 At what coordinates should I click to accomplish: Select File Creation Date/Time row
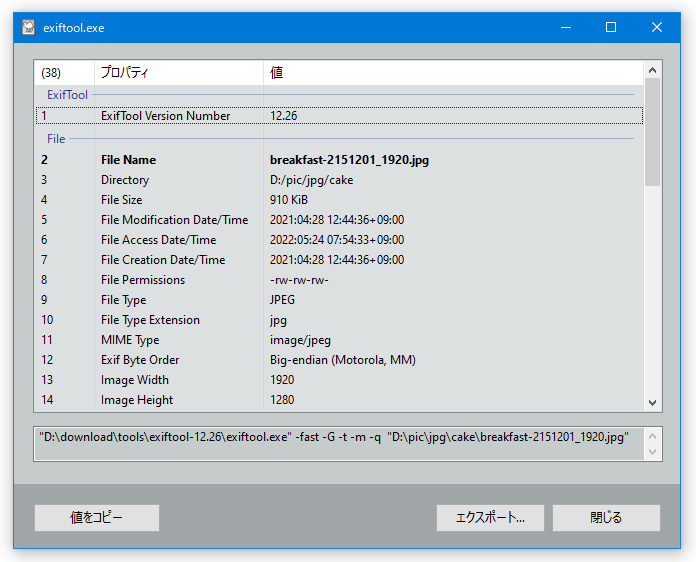pyautogui.click(x=339, y=260)
